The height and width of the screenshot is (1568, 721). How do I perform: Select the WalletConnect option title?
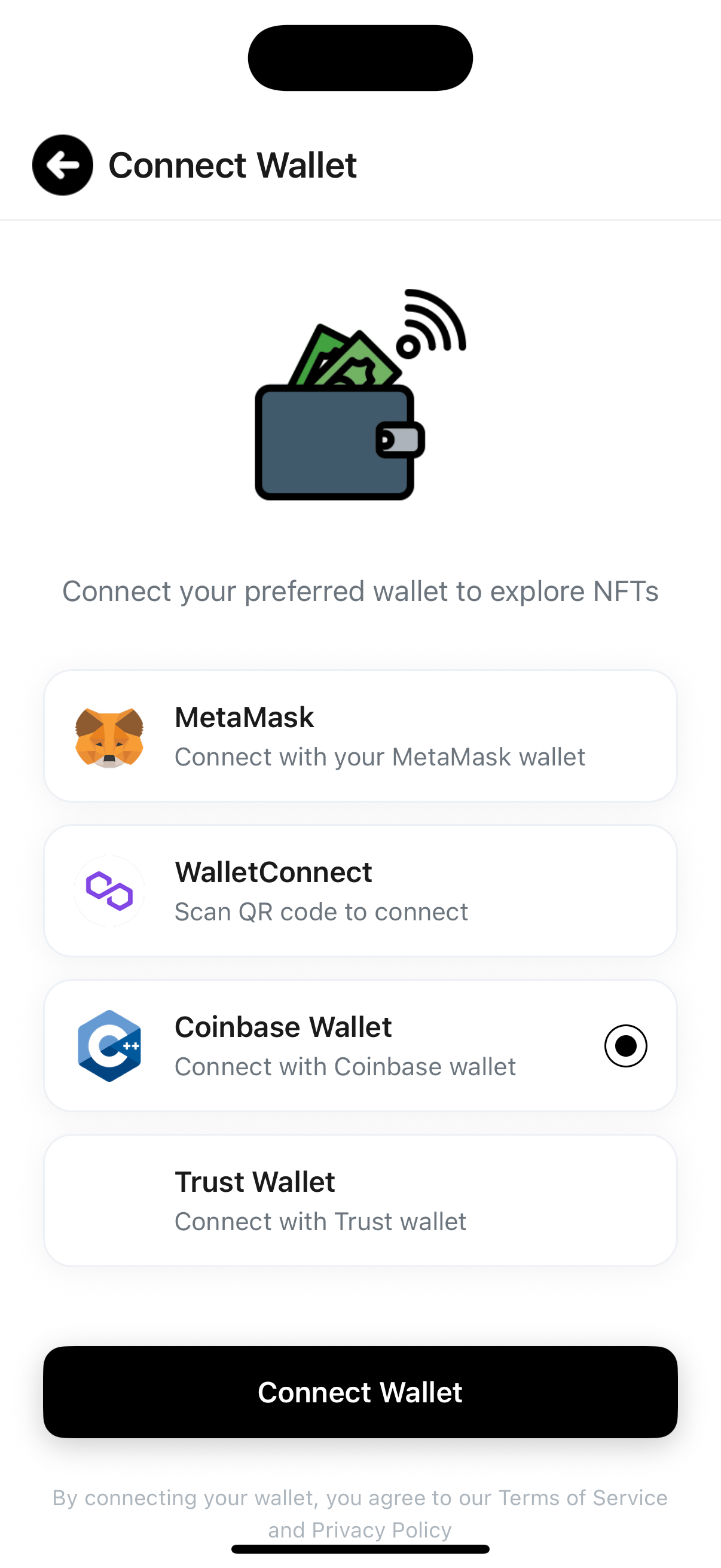click(273, 872)
